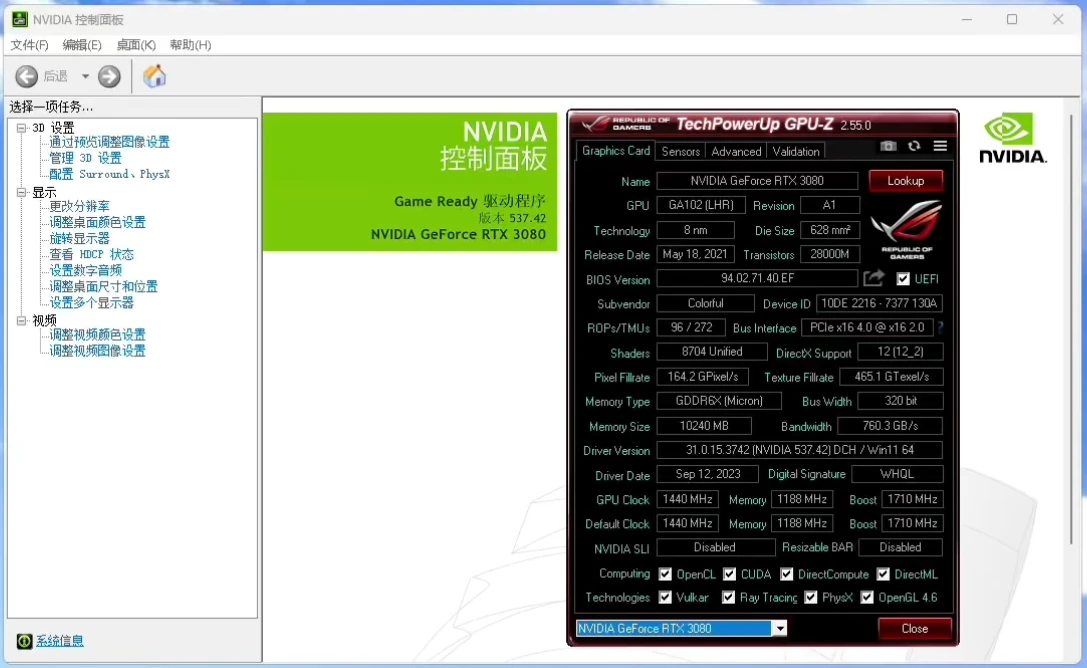The height and width of the screenshot is (668, 1087).
Task: Open 通过预览调整图像设置 task
Action: point(110,142)
